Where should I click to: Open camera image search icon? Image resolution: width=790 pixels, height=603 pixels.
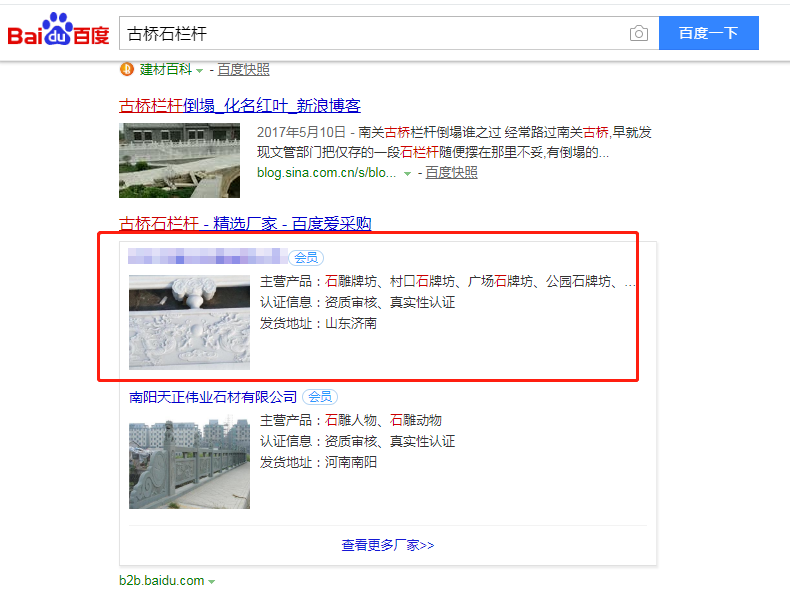(639, 34)
